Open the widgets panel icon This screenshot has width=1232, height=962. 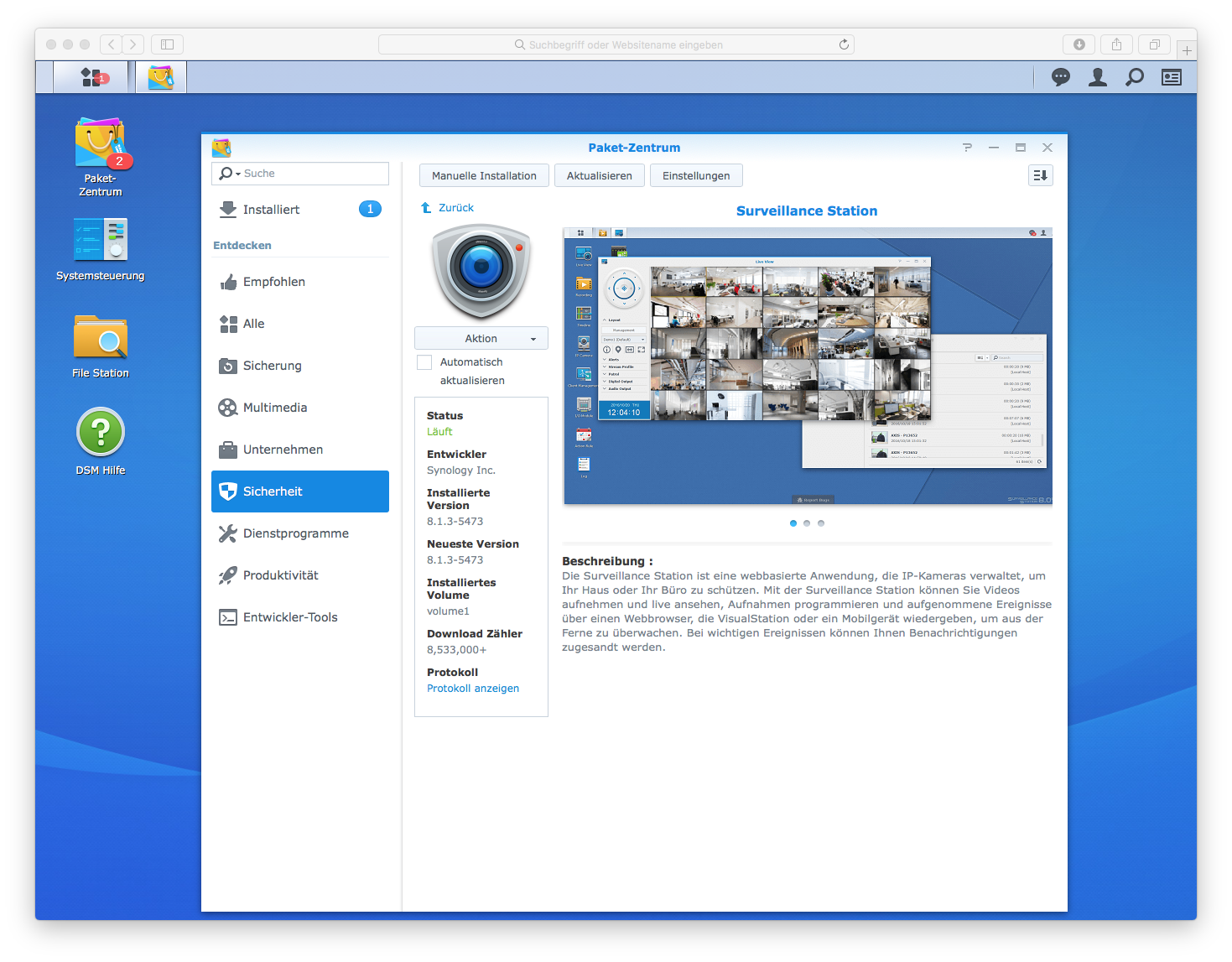(x=1172, y=77)
